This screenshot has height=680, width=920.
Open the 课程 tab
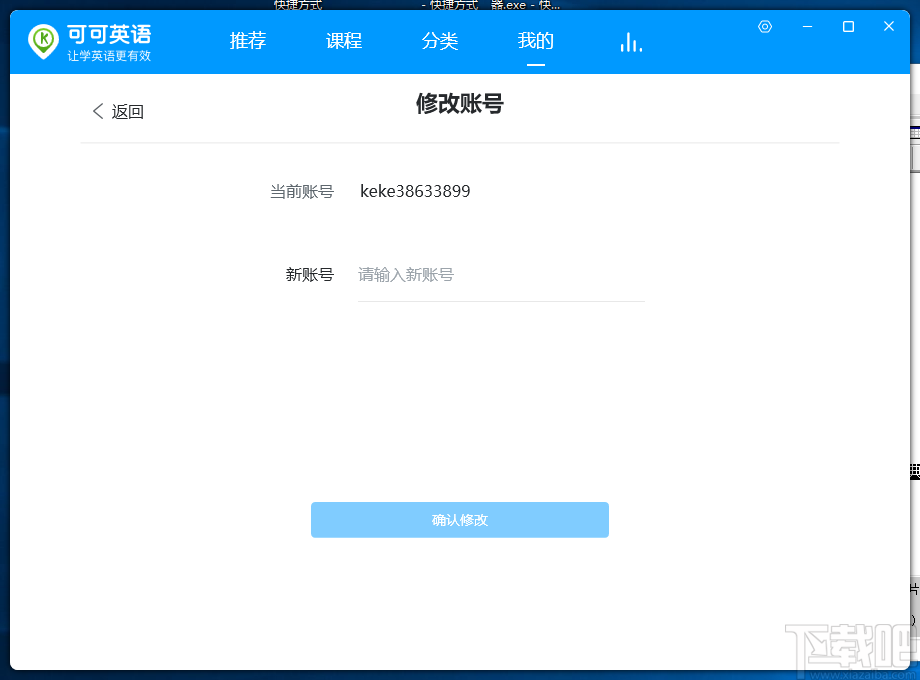[343, 41]
